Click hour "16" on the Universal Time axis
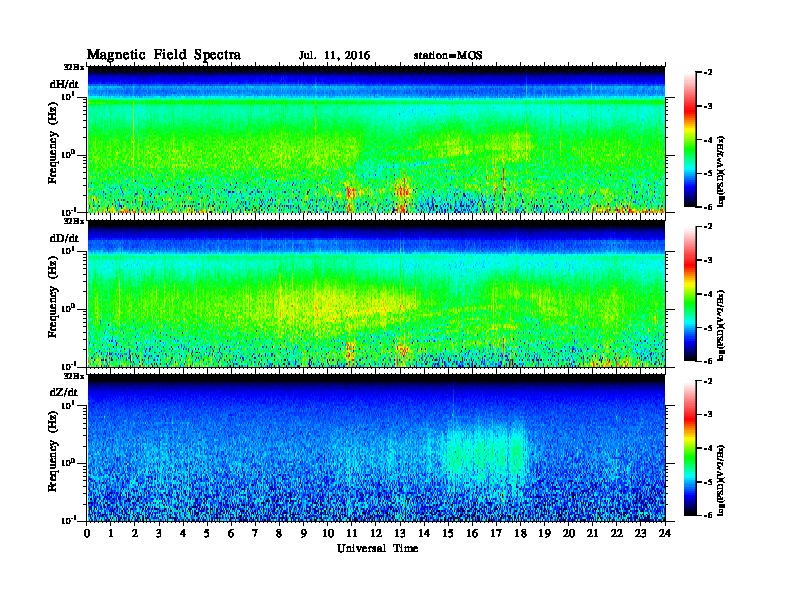Screen dimensions: 792x612 click(x=472, y=534)
